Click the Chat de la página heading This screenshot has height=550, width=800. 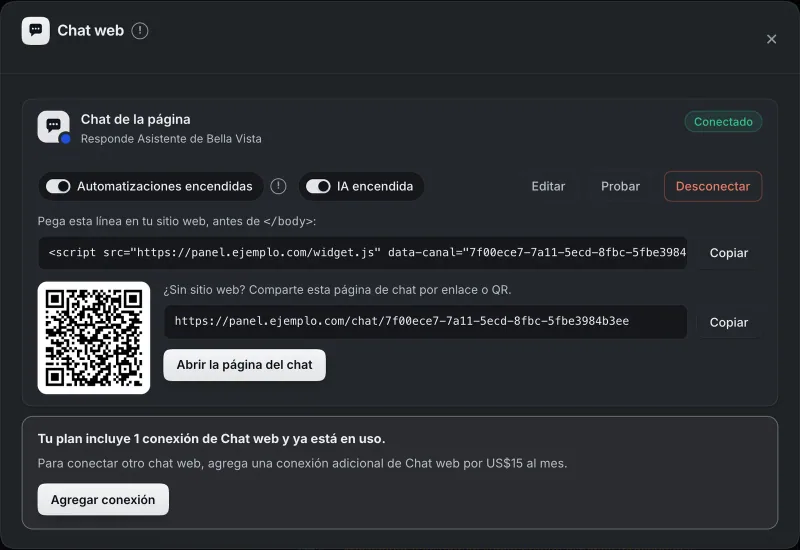coord(136,119)
